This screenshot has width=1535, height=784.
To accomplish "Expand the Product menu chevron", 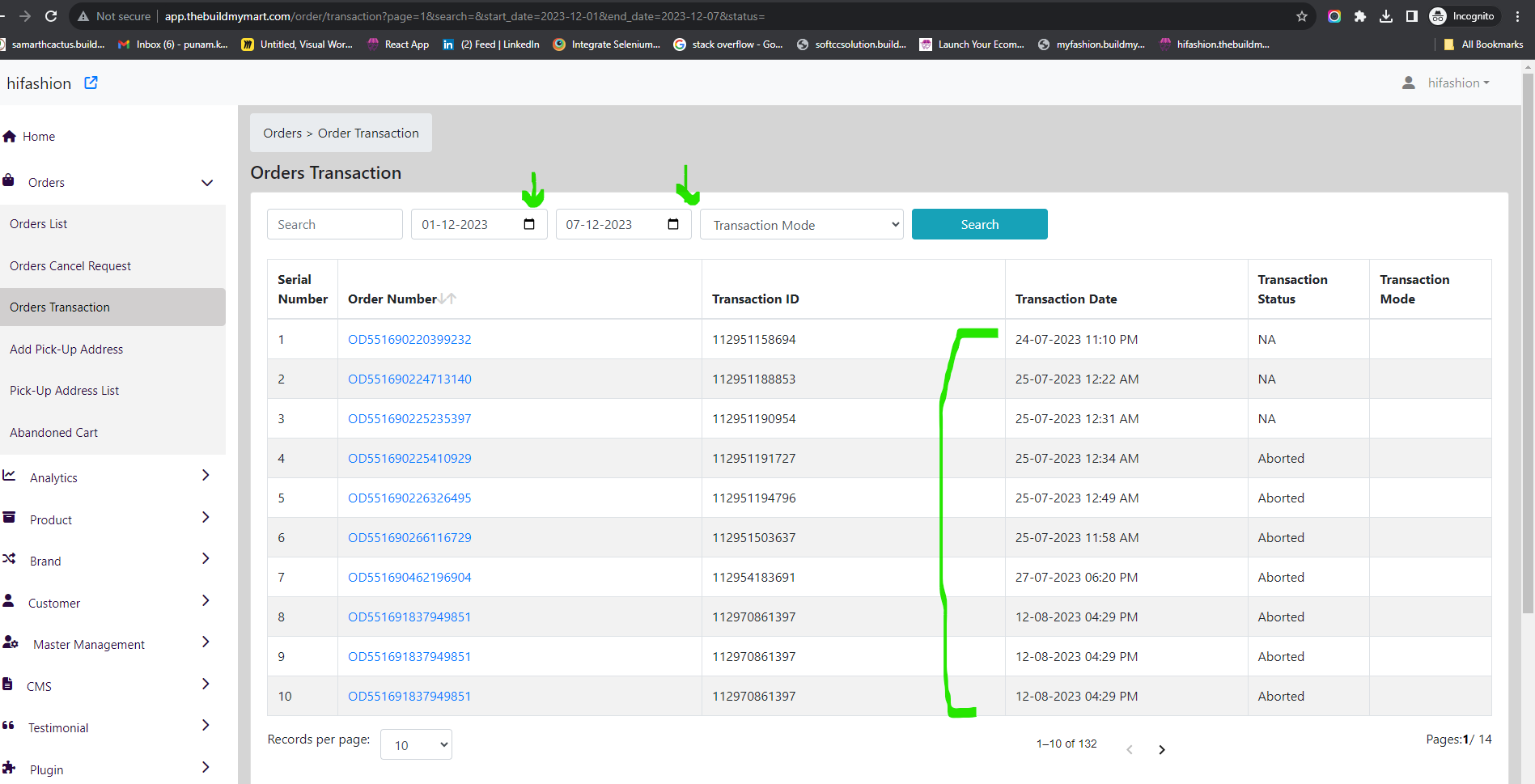I will (206, 517).
